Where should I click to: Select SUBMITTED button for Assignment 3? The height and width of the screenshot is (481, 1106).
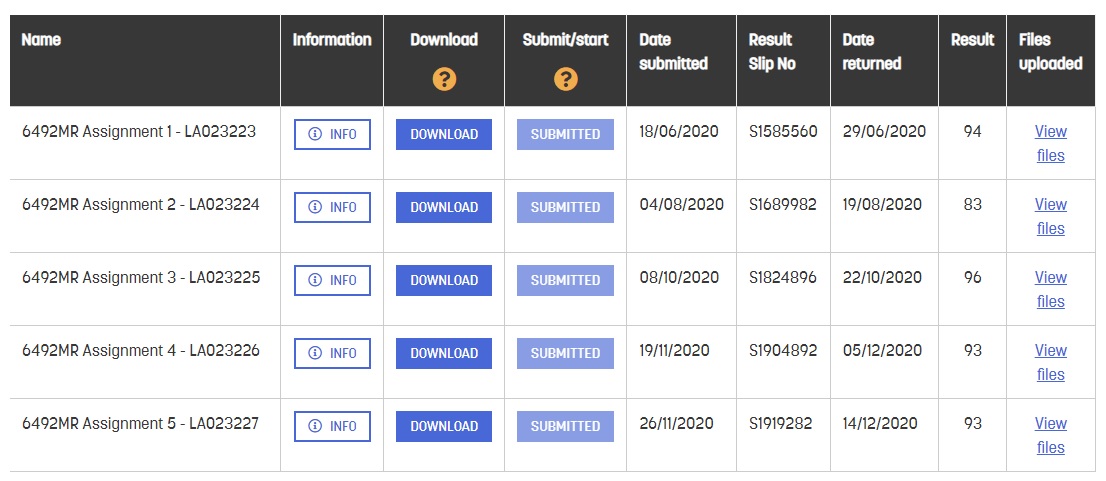[565, 281]
